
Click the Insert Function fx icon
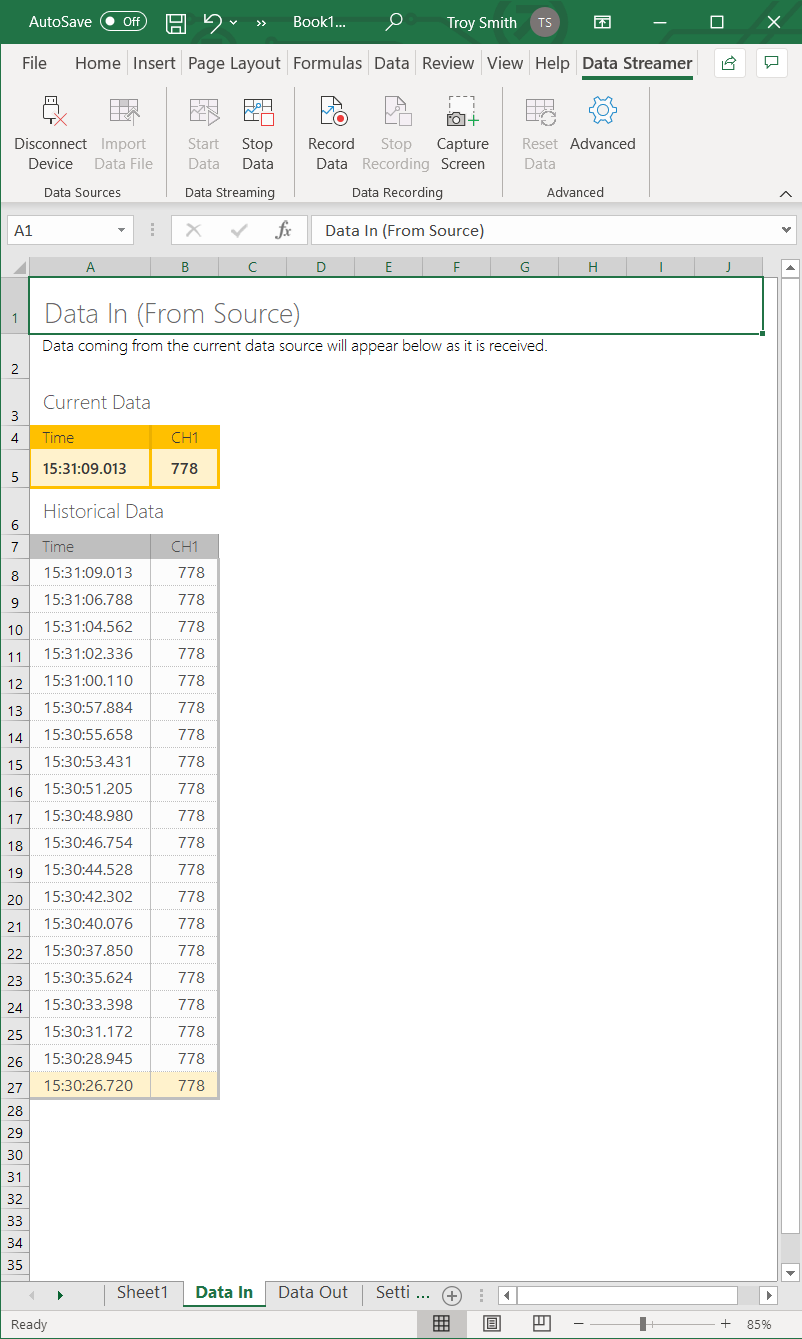(283, 231)
